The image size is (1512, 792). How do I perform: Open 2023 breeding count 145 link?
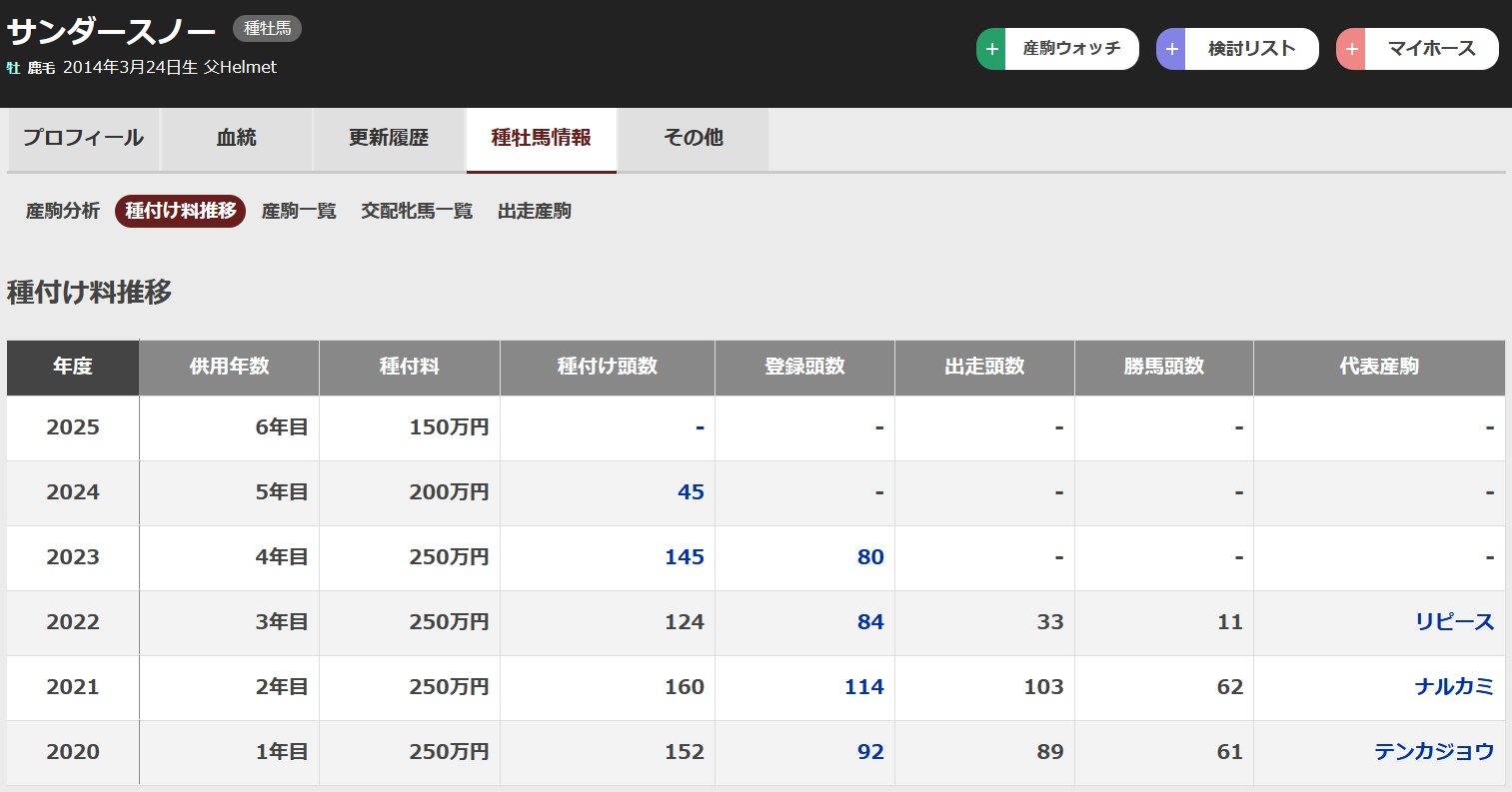pyautogui.click(x=685, y=557)
